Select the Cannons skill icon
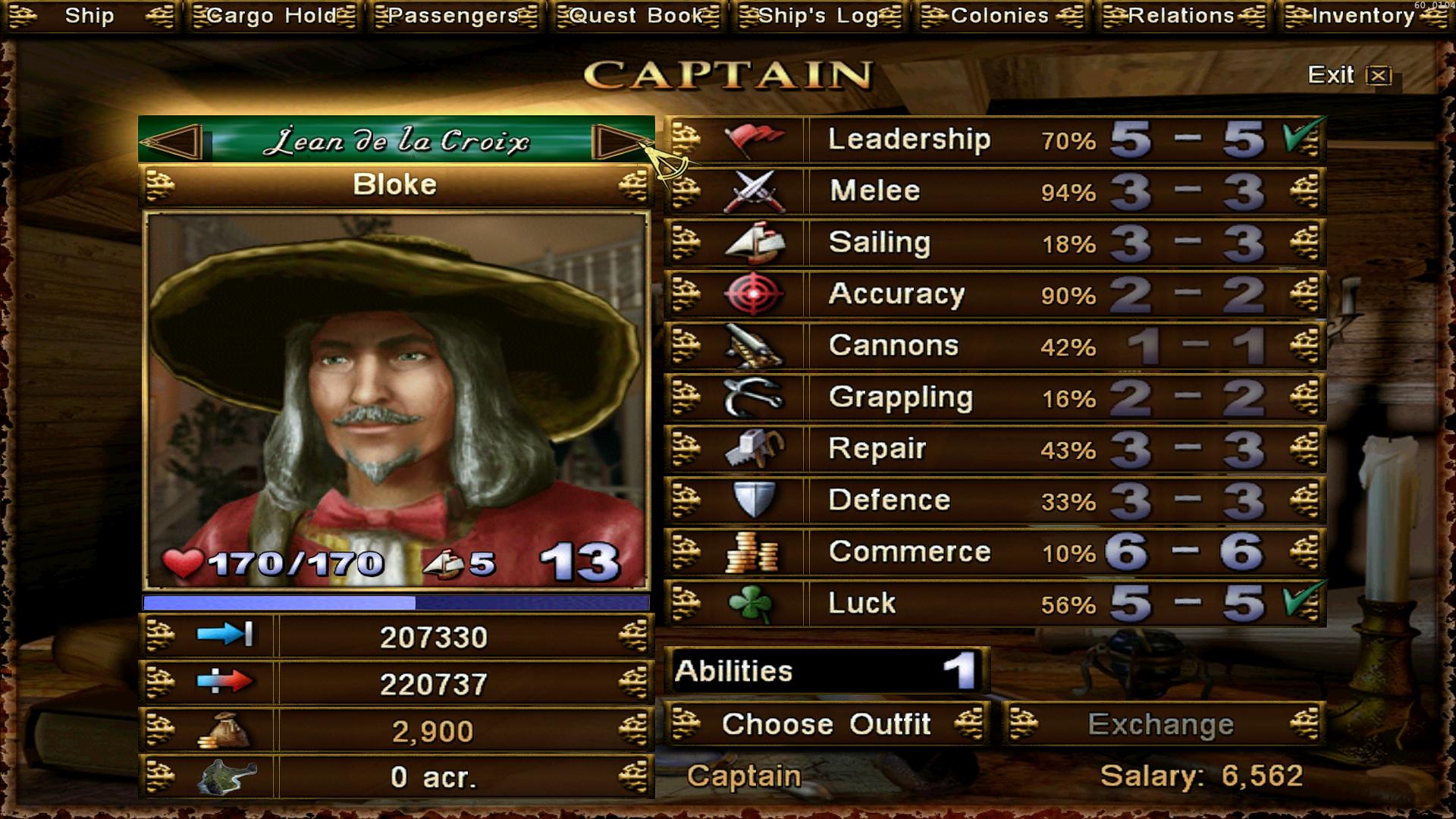Viewport: 1456px width, 819px height. pyautogui.click(x=754, y=346)
